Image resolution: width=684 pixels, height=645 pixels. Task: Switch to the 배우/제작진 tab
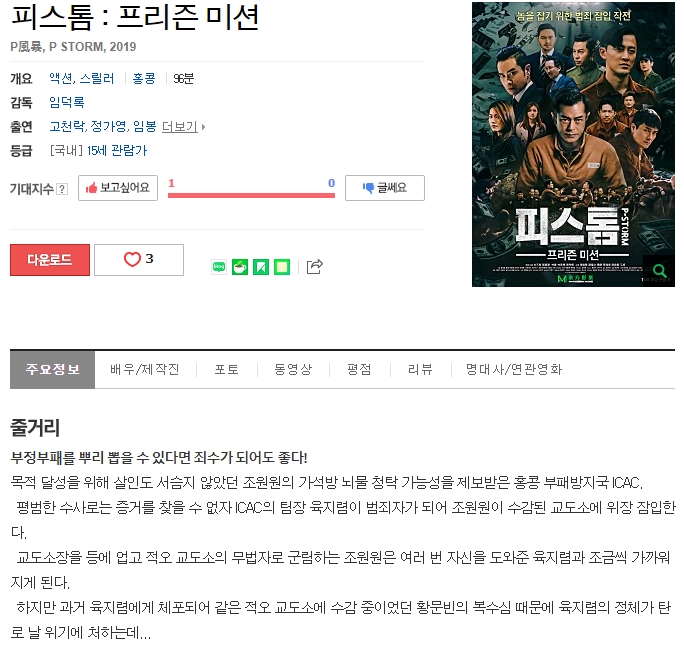(x=145, y=369)
